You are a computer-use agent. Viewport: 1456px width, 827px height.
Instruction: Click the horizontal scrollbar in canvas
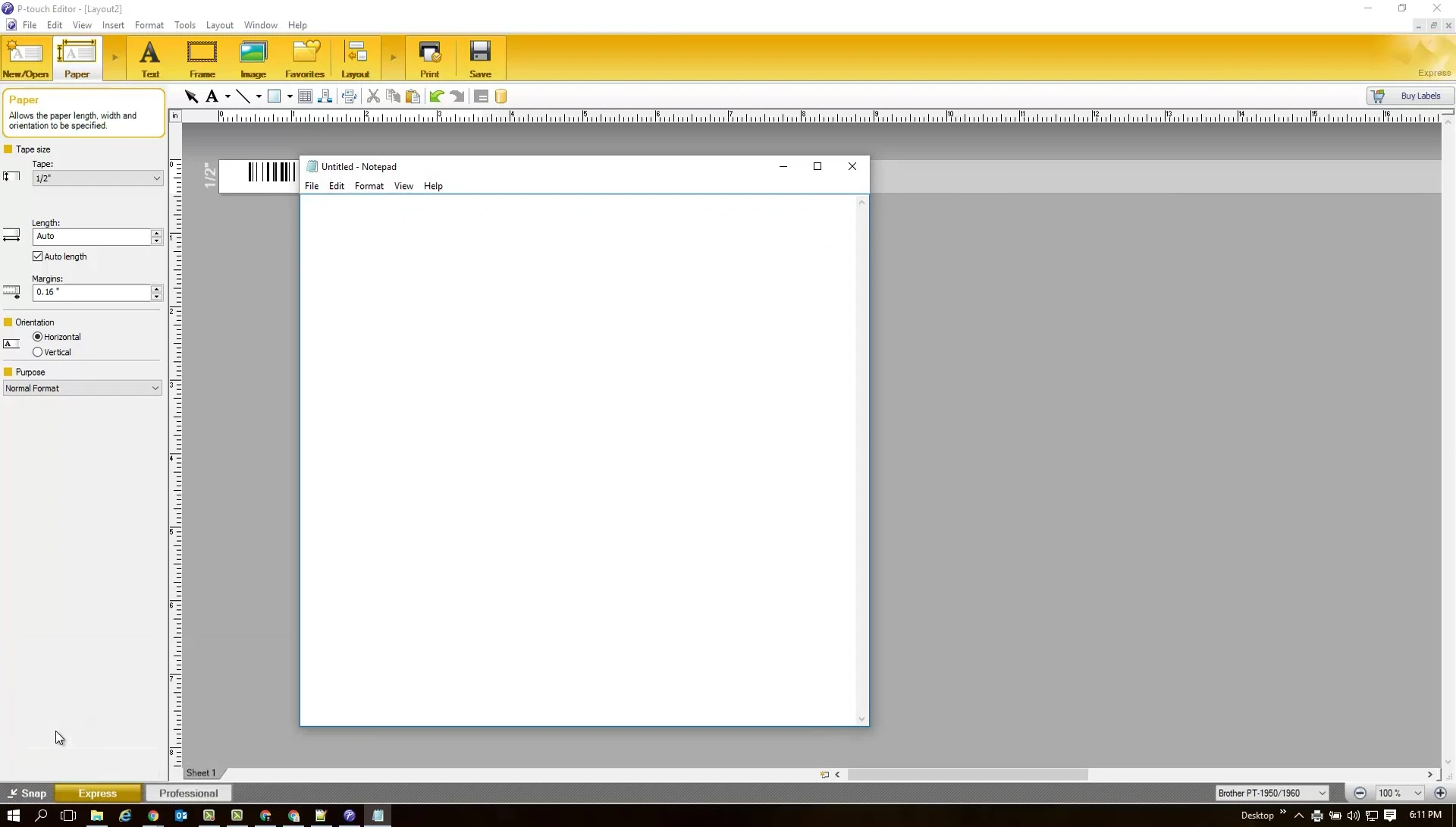(x=968, y=775)
